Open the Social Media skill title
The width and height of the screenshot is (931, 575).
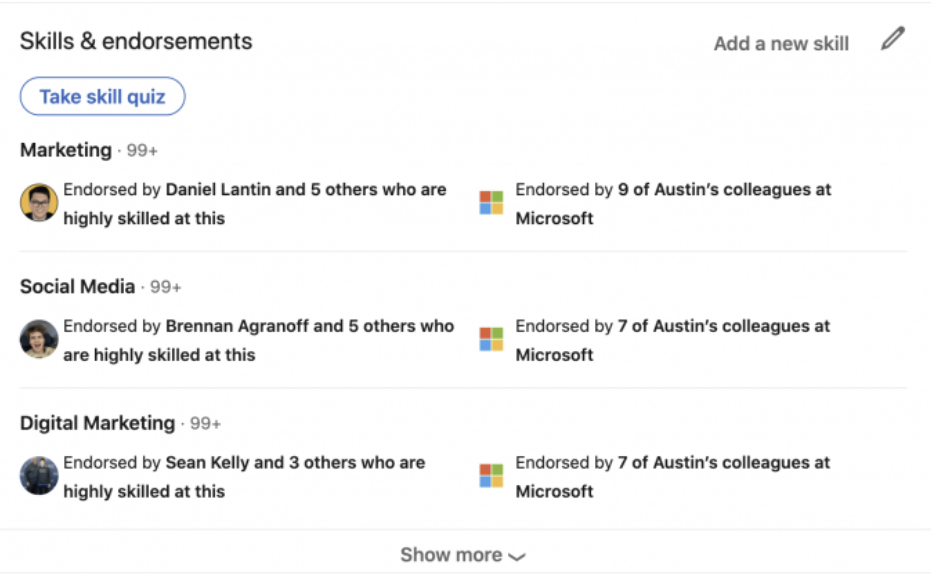click(x=77, y=287)
